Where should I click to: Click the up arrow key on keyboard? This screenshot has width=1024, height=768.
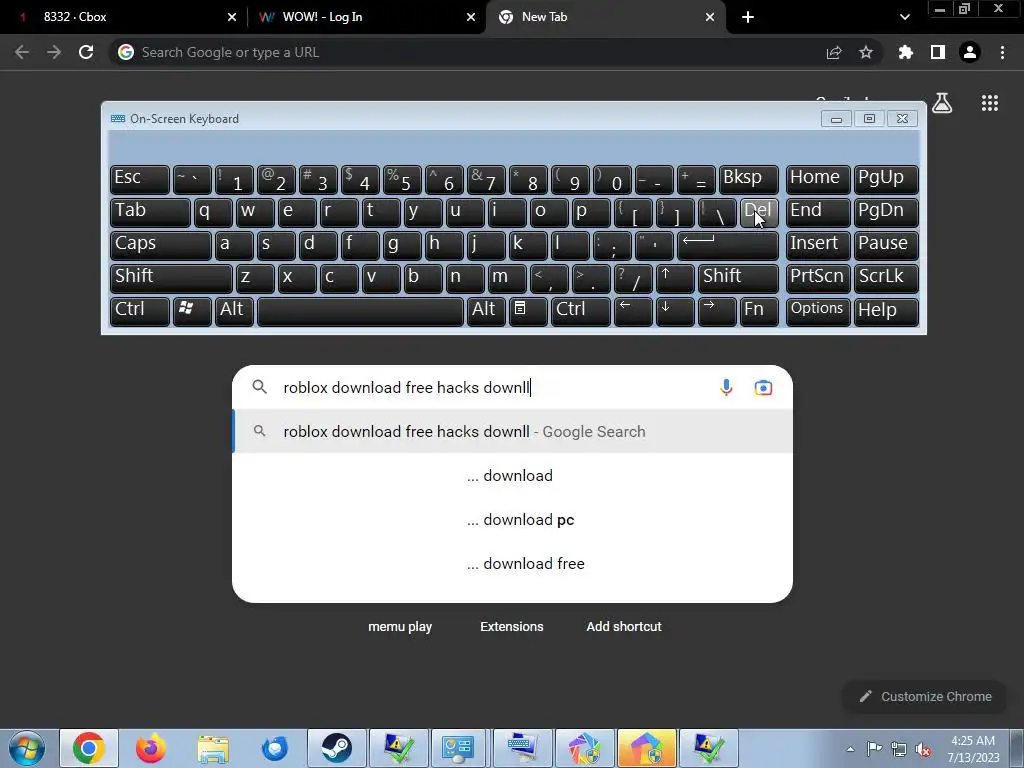coord(675,279)
